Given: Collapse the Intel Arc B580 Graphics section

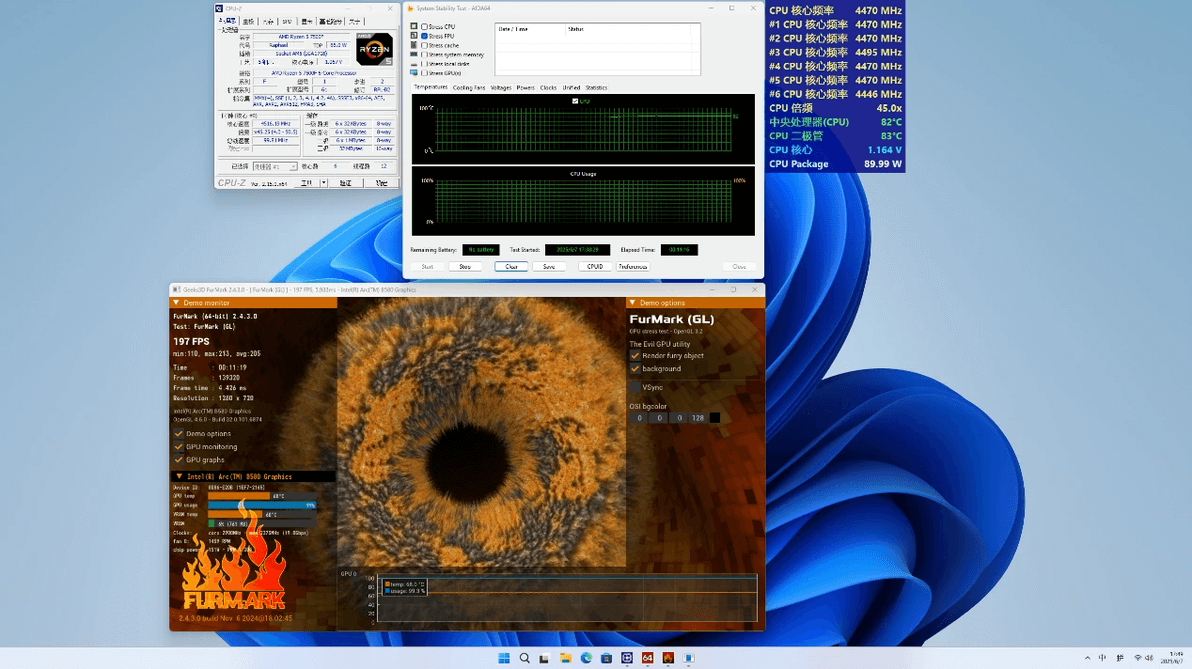Looking at the screenshot, I should (179, 476).
